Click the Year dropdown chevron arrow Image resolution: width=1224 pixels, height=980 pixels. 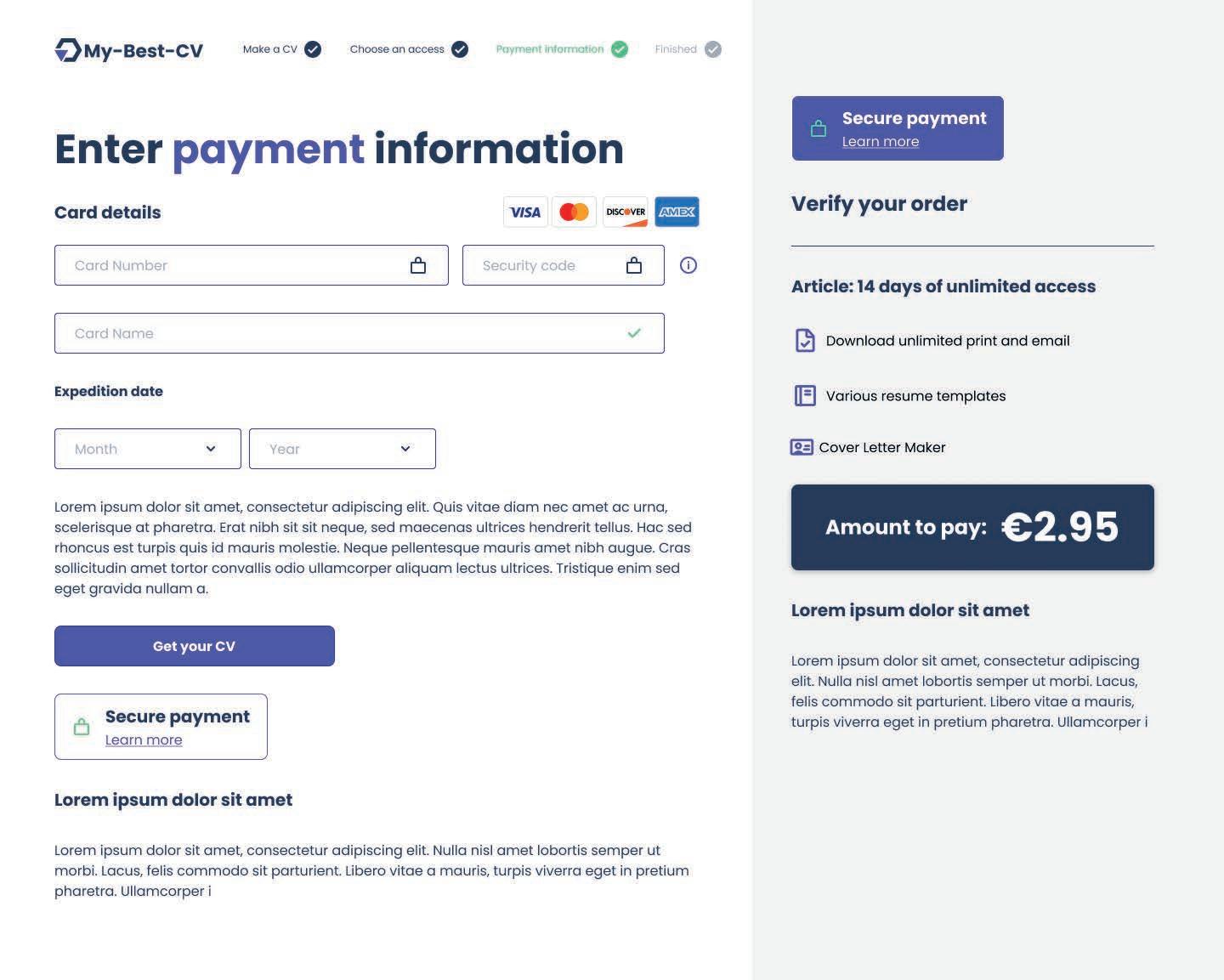coord(405,449)
